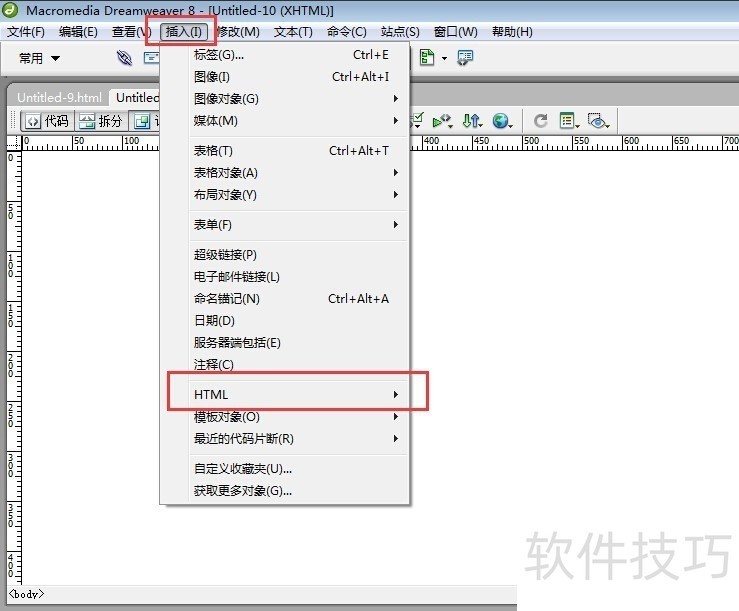The height and width of the screenshot is (611, 739).
Task: Click the debug in browser icon
Action: (x=443, y=122)
